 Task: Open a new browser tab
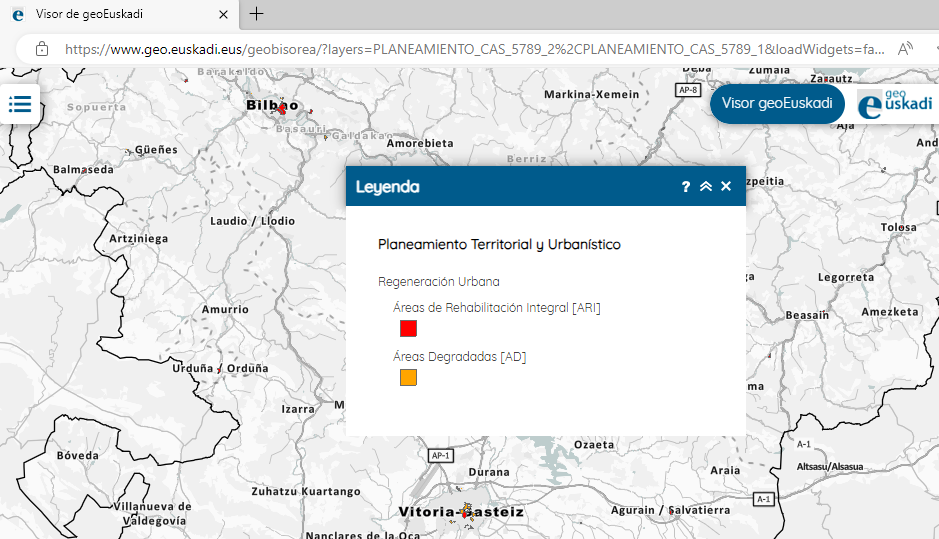(257, 14)
